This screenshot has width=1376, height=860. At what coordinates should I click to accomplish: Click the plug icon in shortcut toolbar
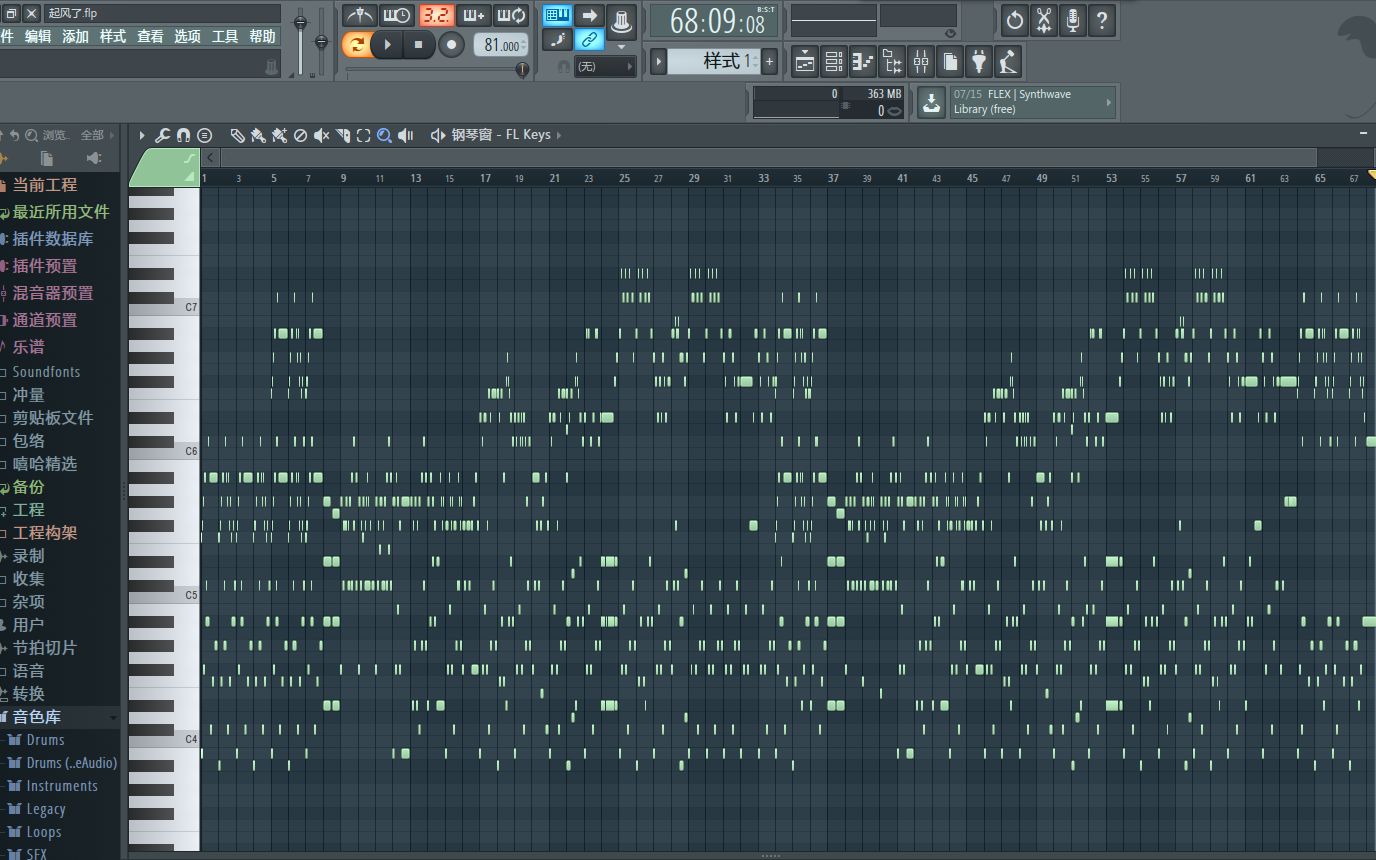pos(979,62)
